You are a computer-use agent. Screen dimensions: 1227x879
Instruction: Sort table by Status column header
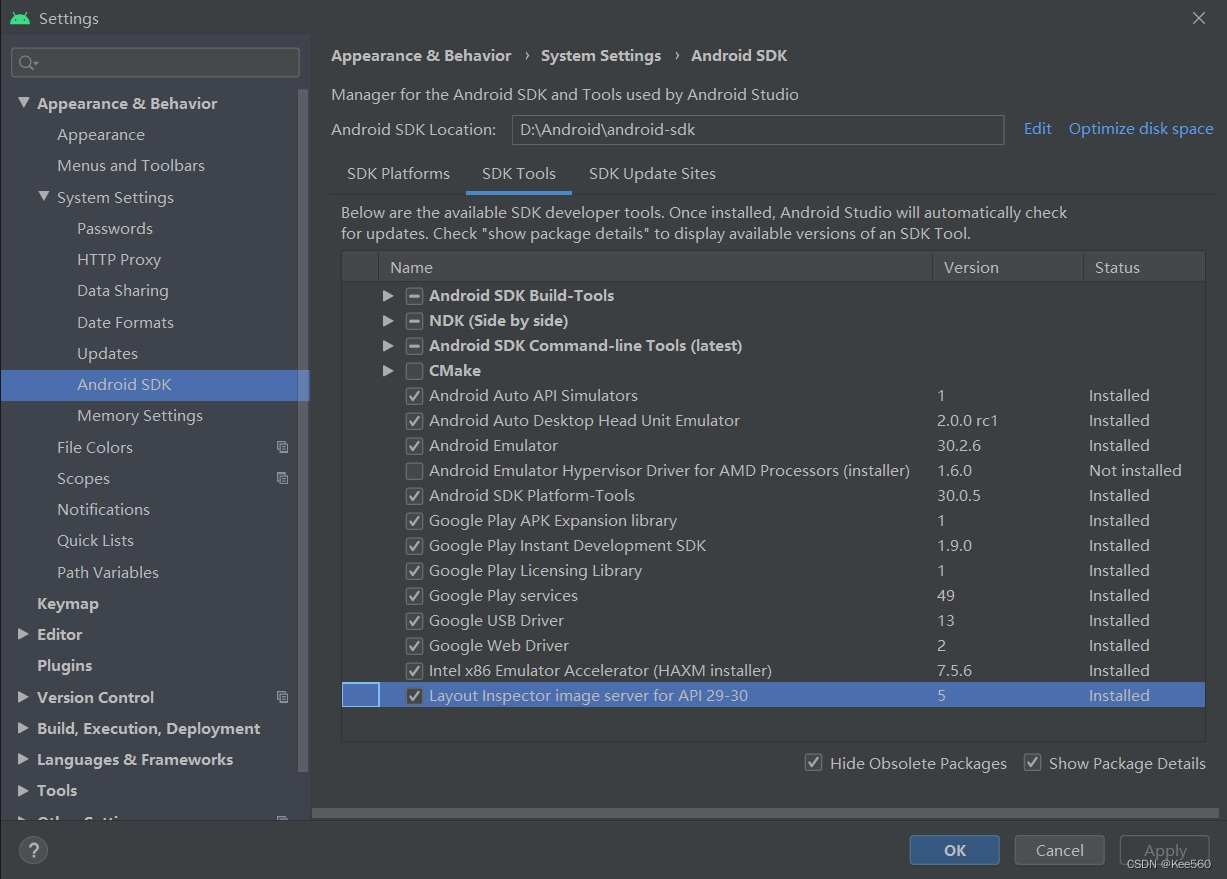[x=1144, y=267]
